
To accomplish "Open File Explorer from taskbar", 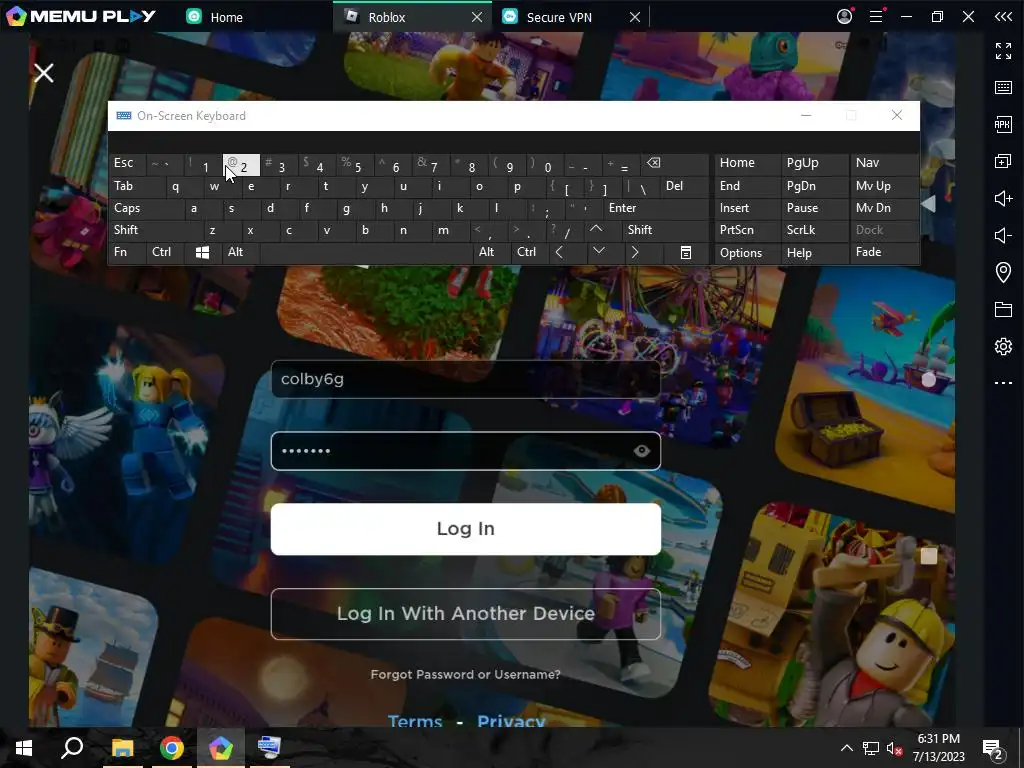I will tap(122, 747).
